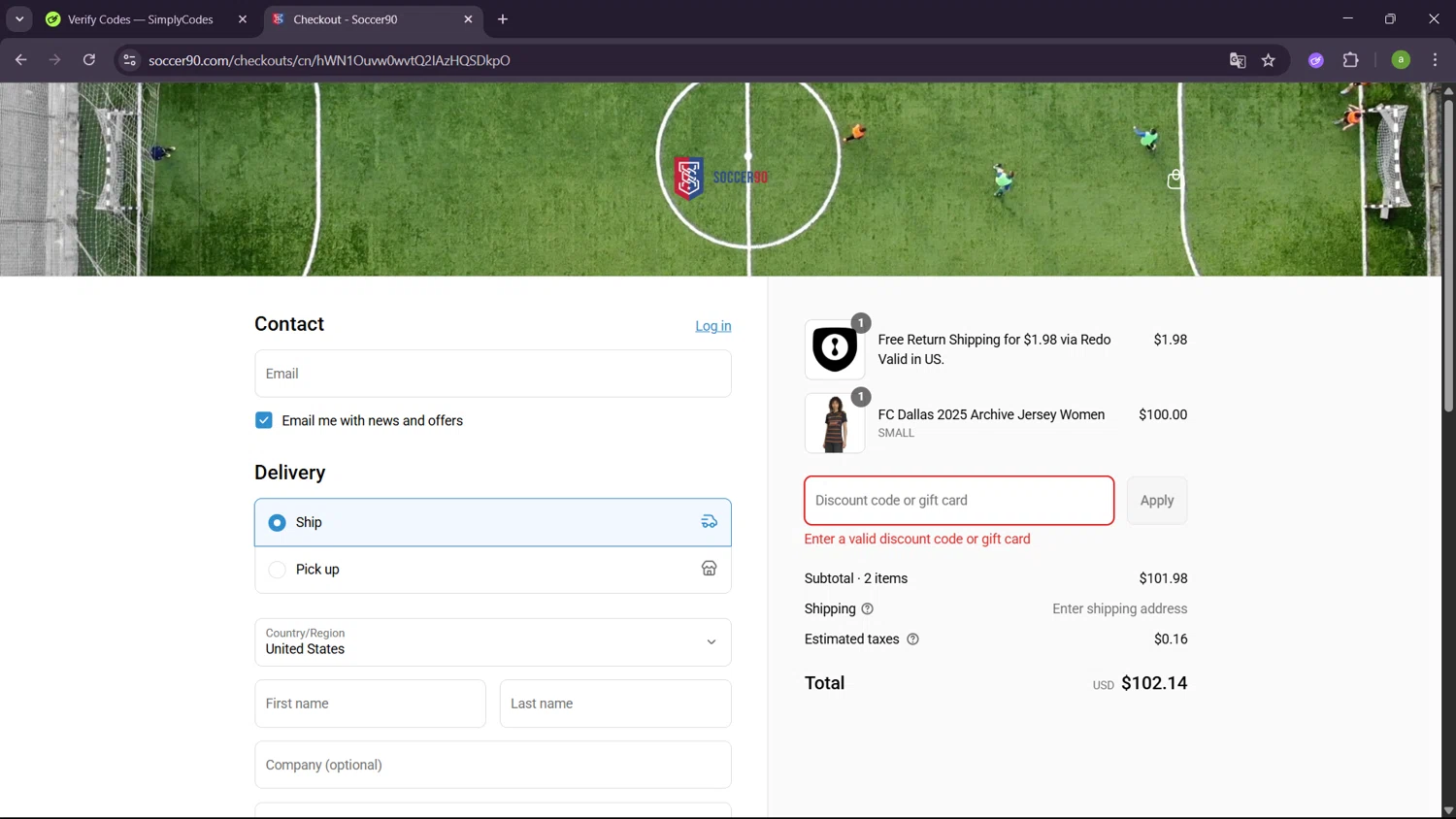
Task: Click the browser address bar URL
Action: click(x=329, y=60)
